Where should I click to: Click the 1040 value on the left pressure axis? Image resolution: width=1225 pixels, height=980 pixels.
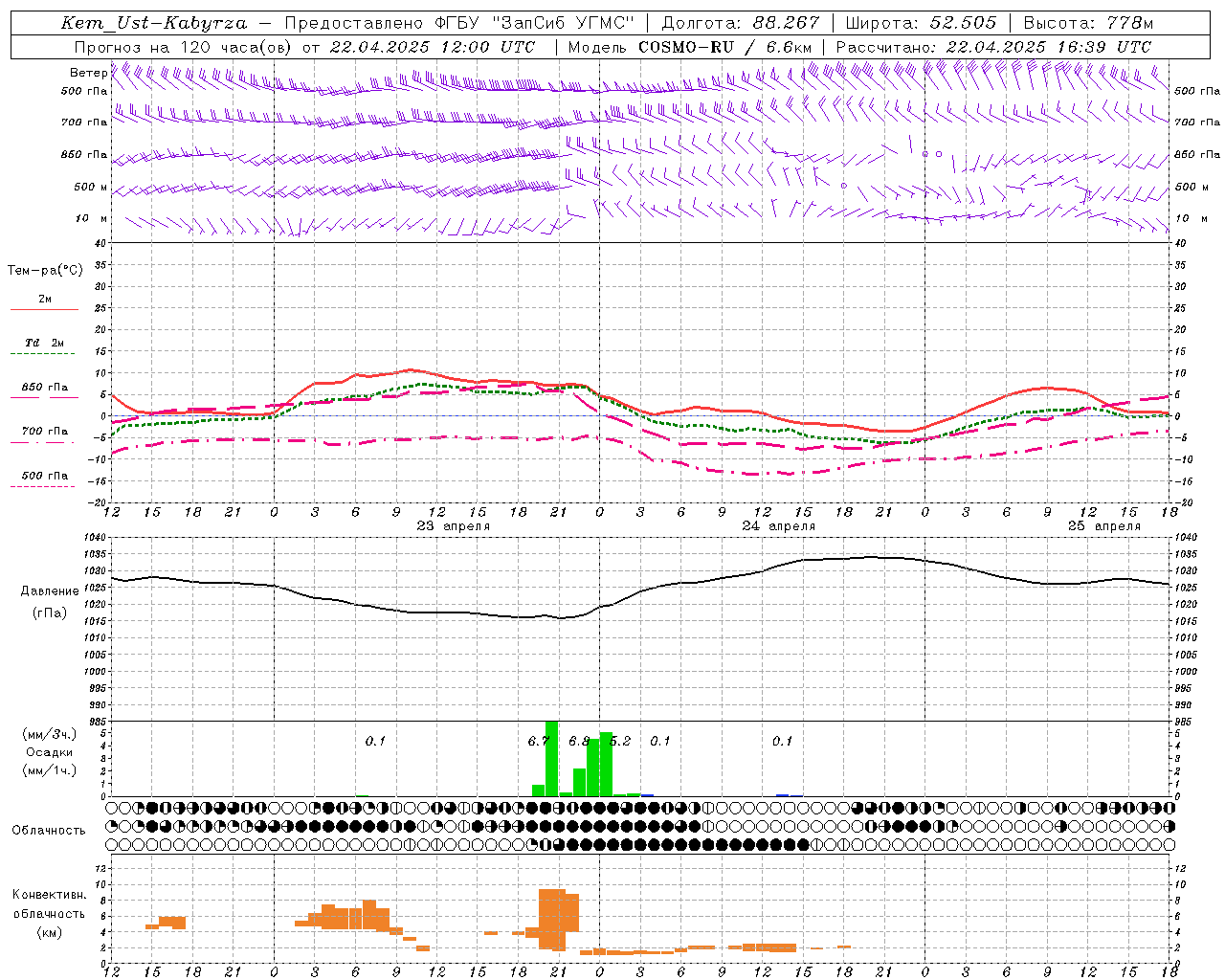[96, 538]
